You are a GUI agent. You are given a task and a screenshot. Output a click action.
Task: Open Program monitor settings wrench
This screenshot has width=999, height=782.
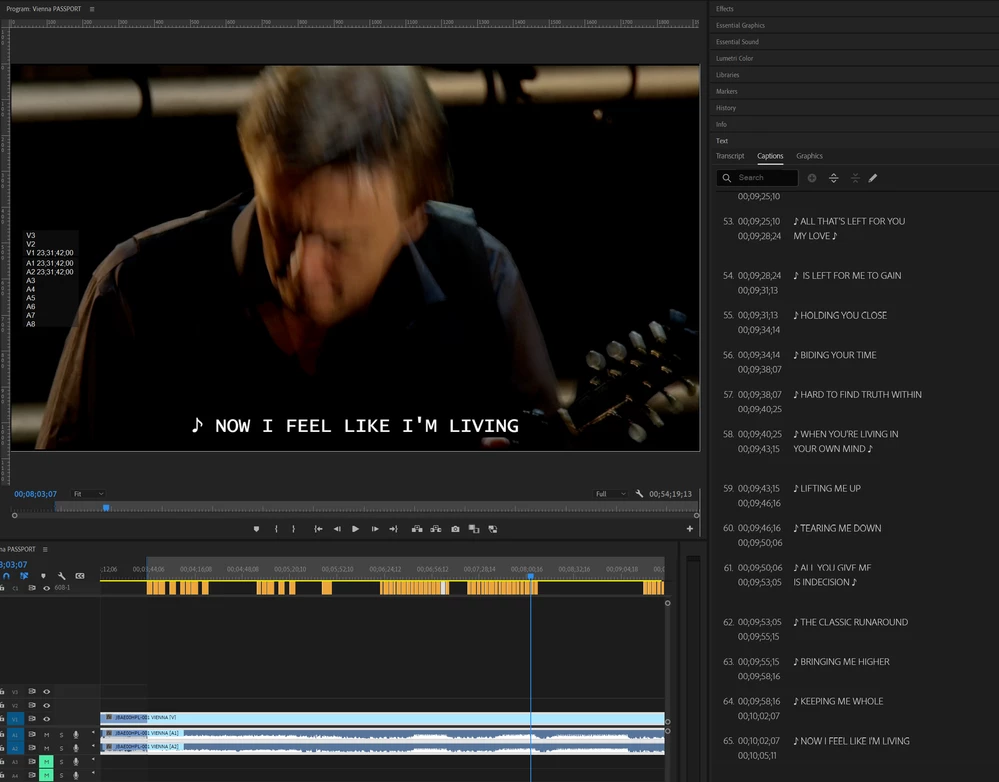coord(639,494)
